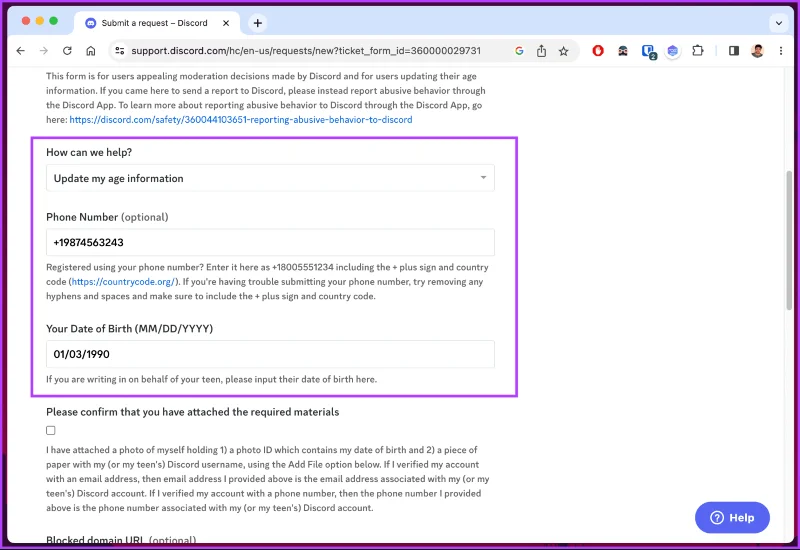This screenshot has width=800, height=550.
Task: Reload the page with refresh icon
Action: pyautogui.click(x=67, y=51)
